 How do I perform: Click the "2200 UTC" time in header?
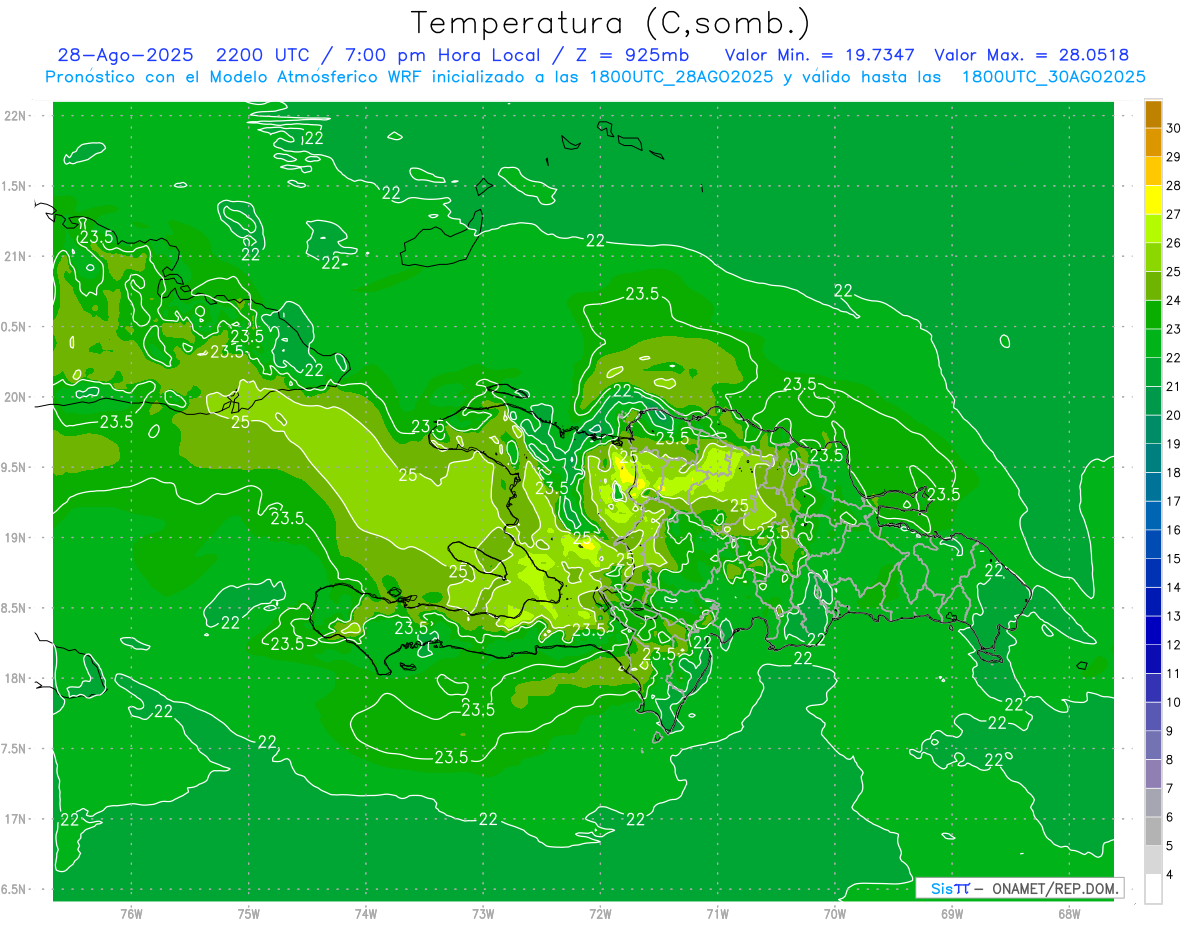(262, 56)
